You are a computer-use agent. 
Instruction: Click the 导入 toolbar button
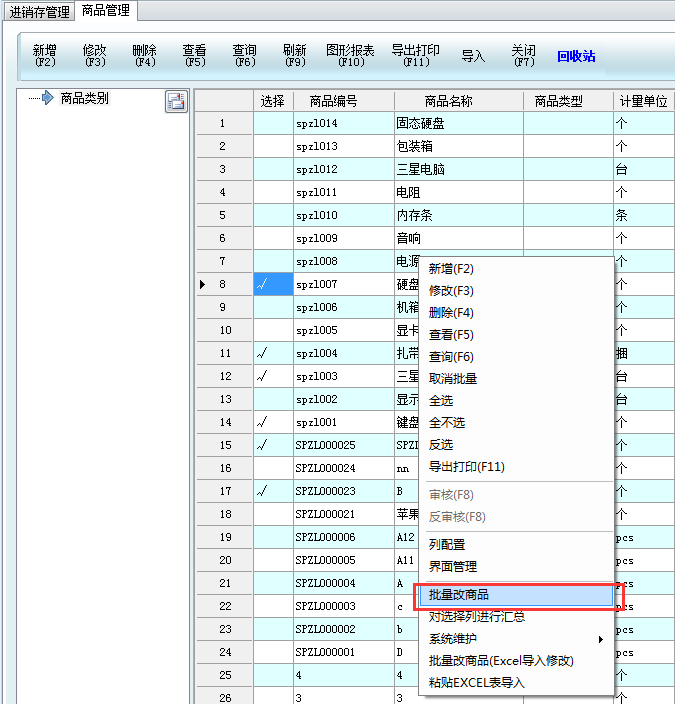click(x=473, y=57)
